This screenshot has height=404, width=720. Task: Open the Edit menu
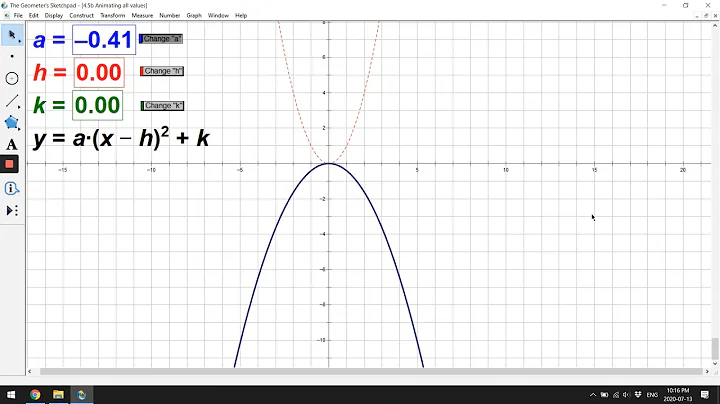pyautogui.click(x=34, y=16)
